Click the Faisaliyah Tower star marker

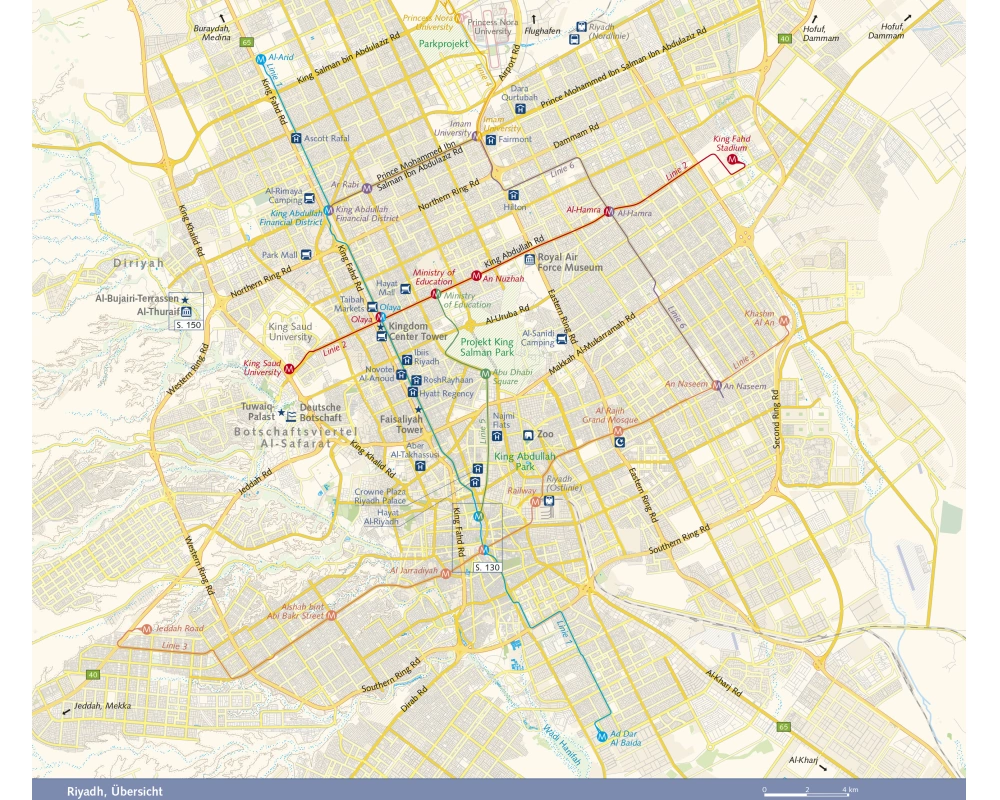pyautogui.click(x=418, y=411)
